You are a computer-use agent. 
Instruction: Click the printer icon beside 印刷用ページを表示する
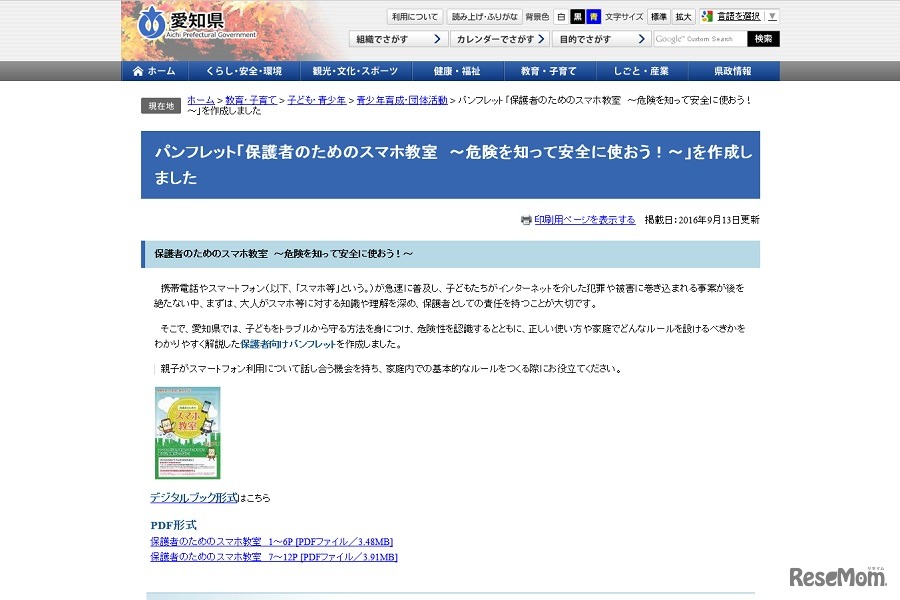coord(527,220)
